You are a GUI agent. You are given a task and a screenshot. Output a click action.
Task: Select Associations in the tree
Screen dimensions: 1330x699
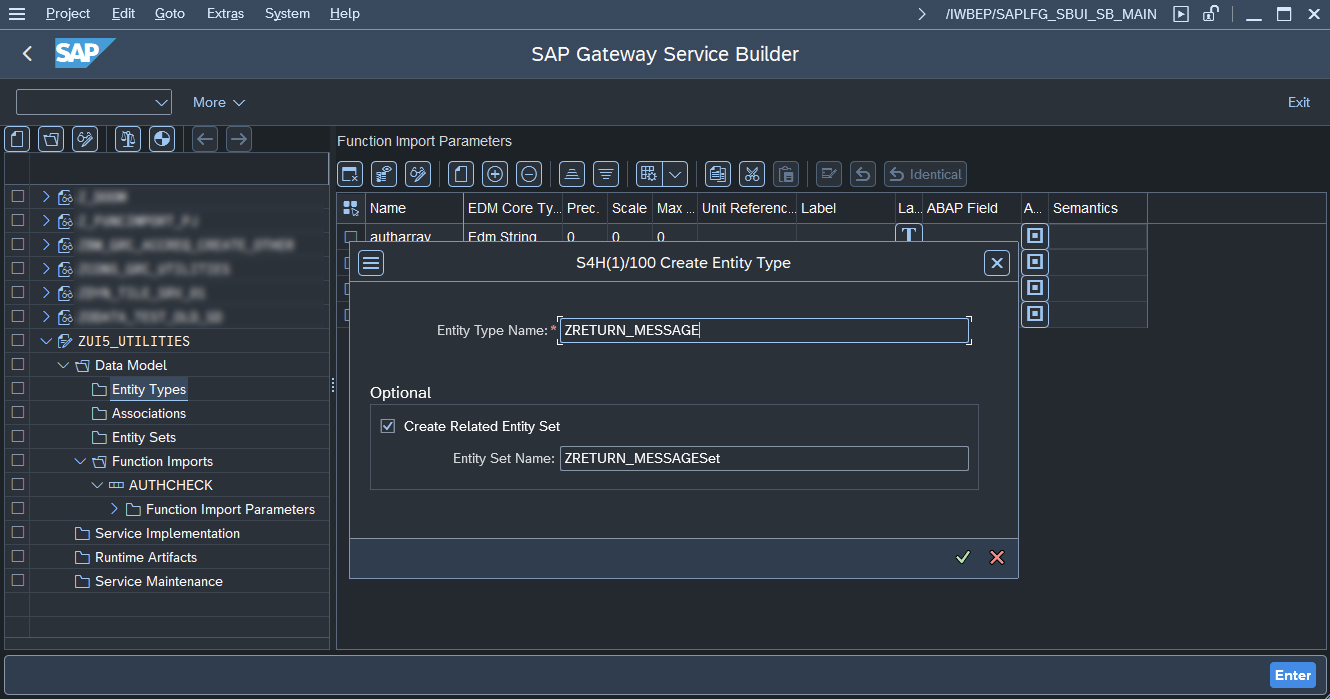coord(149,413)
